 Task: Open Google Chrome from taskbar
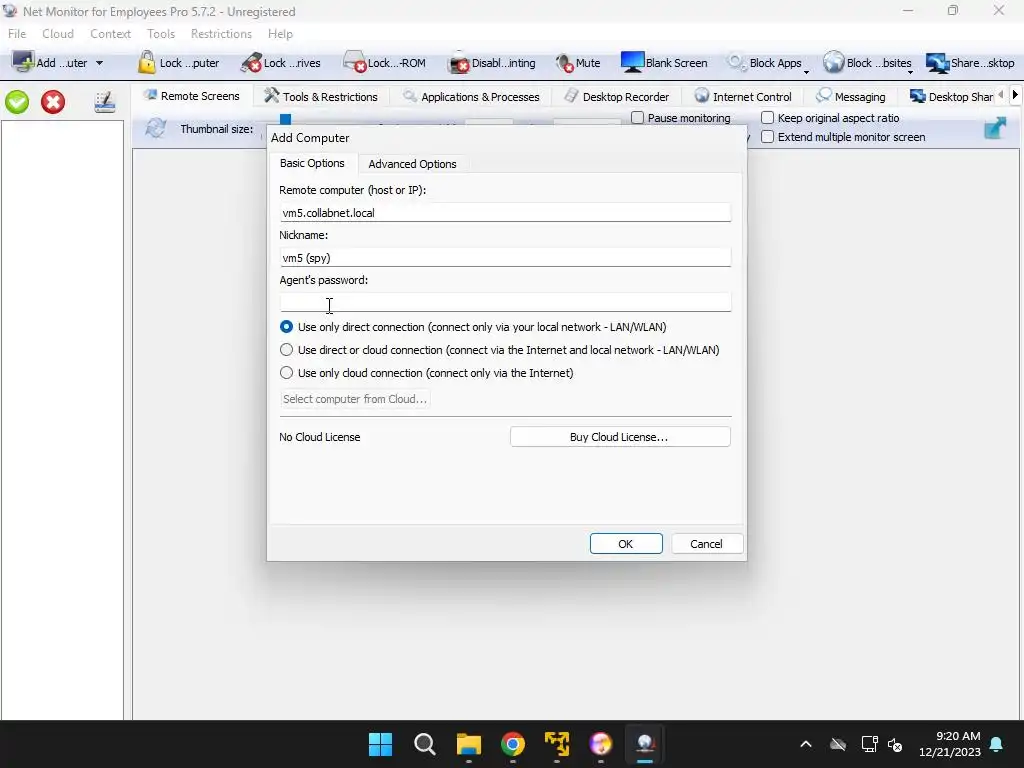[513, 744]
